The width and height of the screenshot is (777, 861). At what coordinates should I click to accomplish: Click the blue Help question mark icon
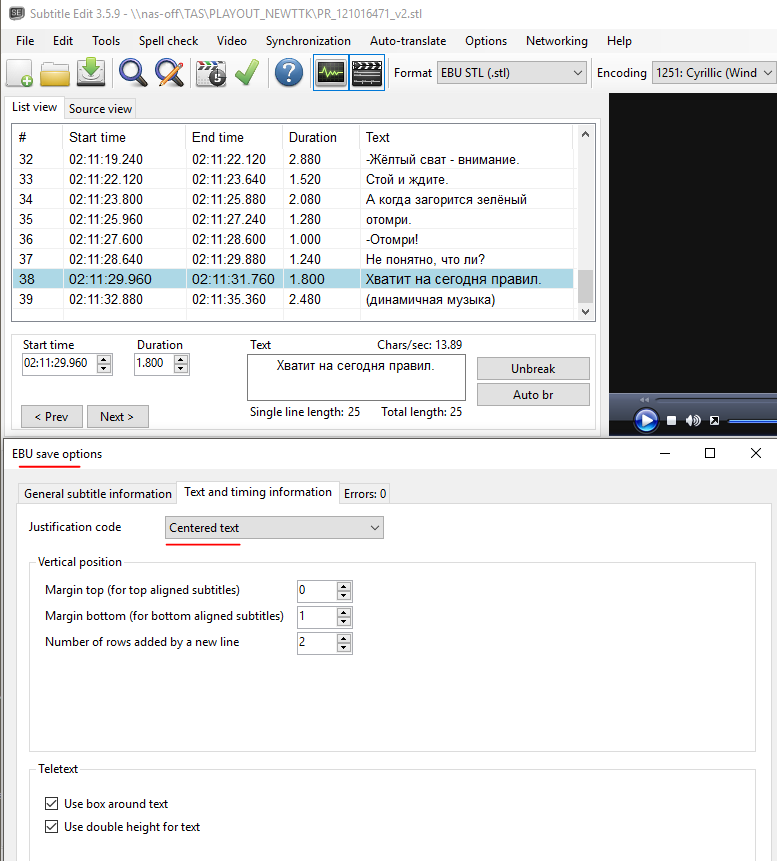coord(289,73)
